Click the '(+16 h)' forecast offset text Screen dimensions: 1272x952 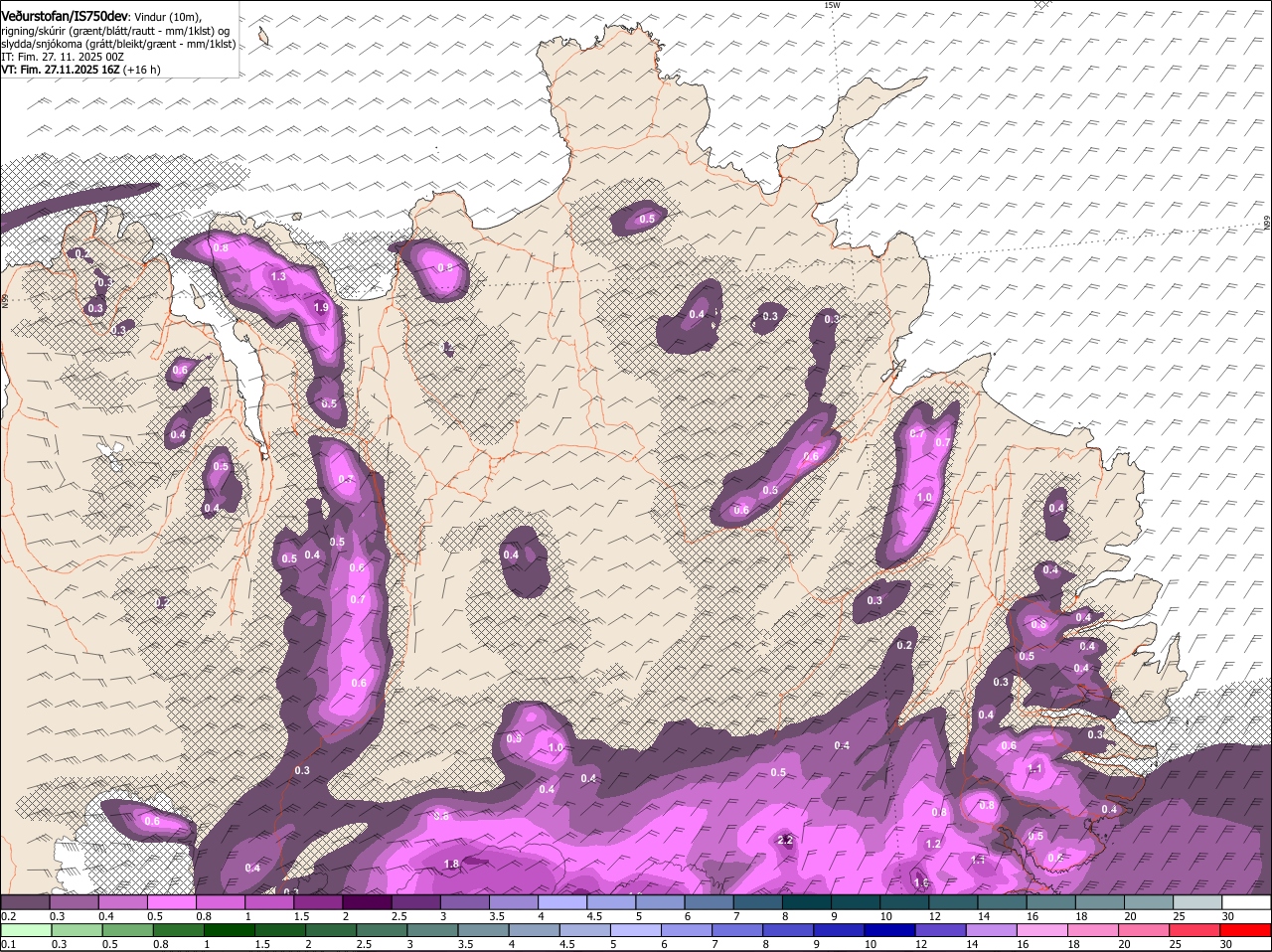(142, 70)
